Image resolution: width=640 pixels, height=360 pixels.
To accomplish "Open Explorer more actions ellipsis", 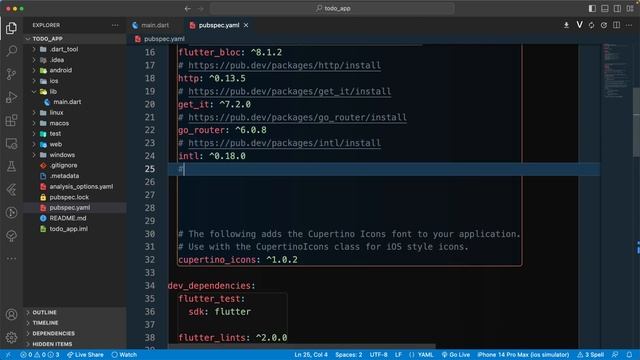I will click(x=115, y=25).
